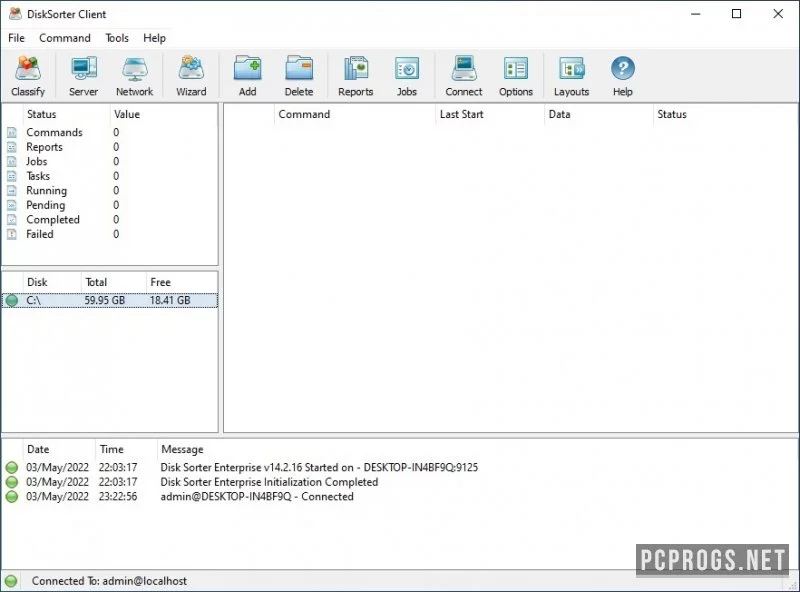Open the Reports toolbar icon
This screenshot has width=800, height=592.
[x=356, y=68]
